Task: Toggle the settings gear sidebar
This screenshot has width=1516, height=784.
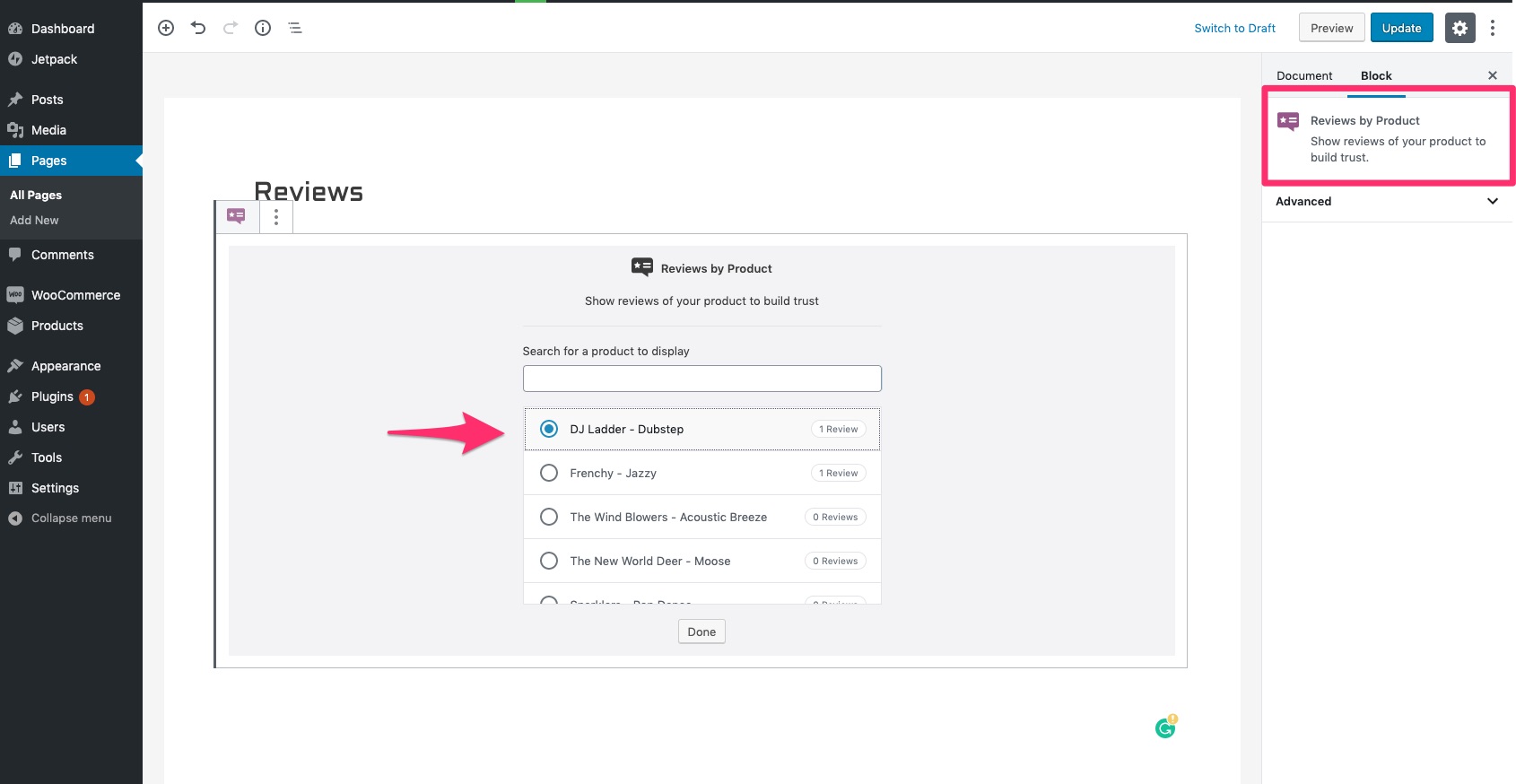Action: tap(1459, 28)
